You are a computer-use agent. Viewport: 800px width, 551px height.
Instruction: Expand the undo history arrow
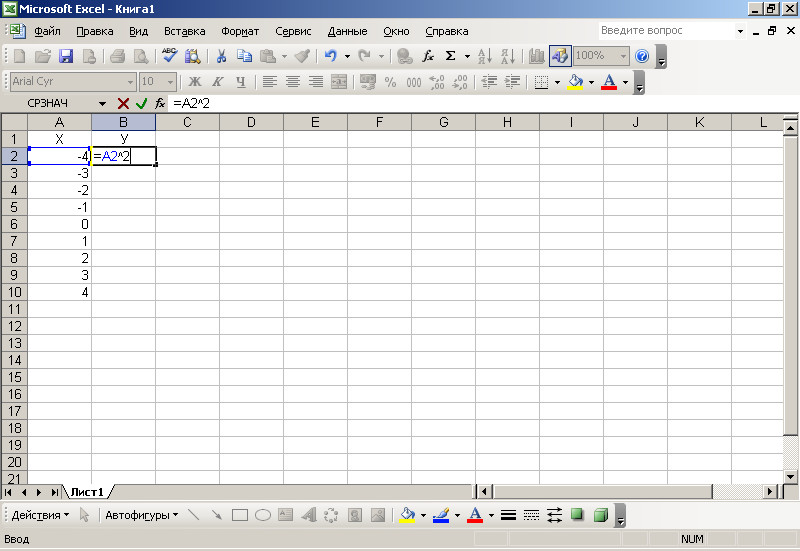click(x=347, y=56)
